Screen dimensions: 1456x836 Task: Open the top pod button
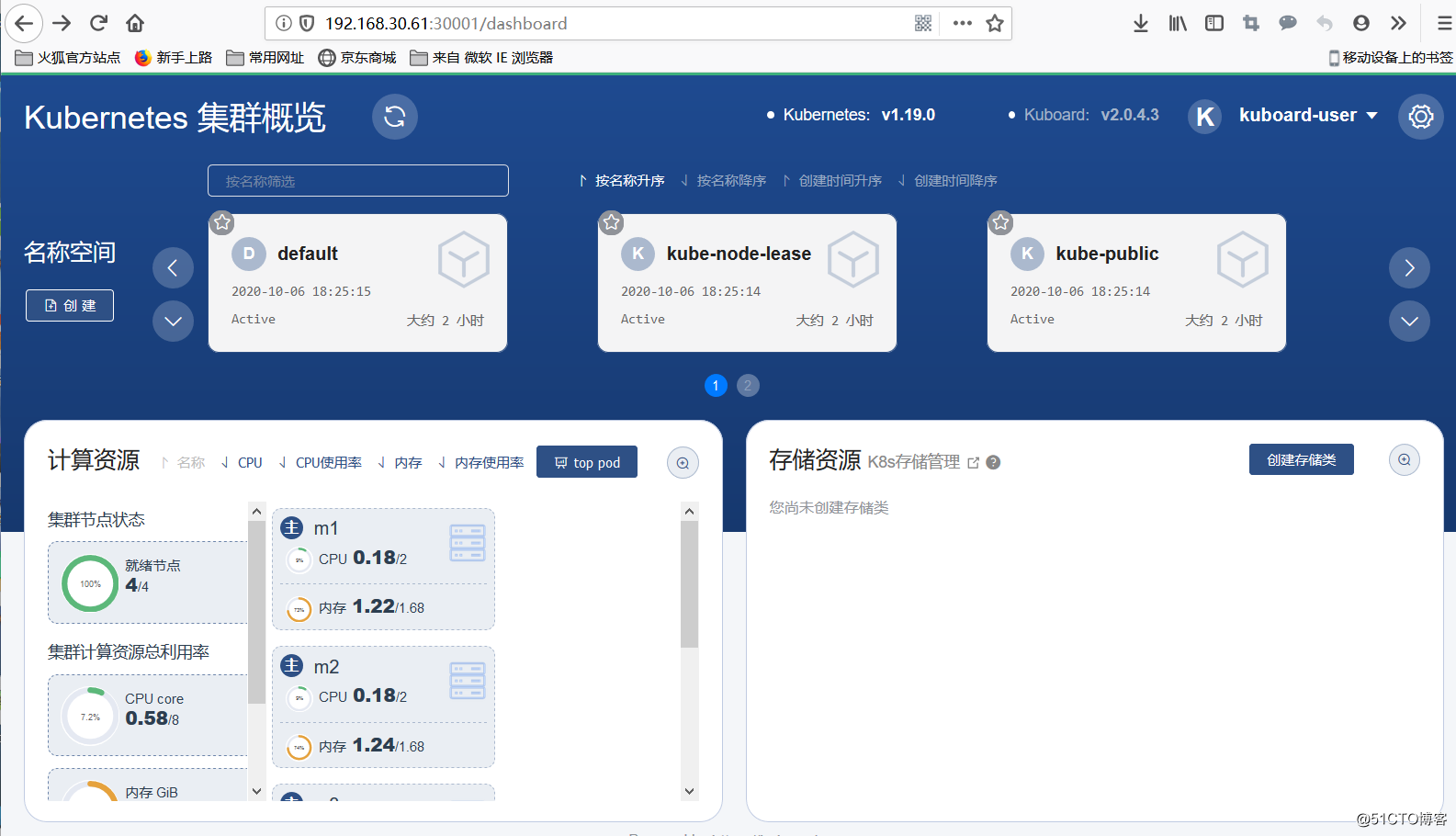[x=587, y=462]
